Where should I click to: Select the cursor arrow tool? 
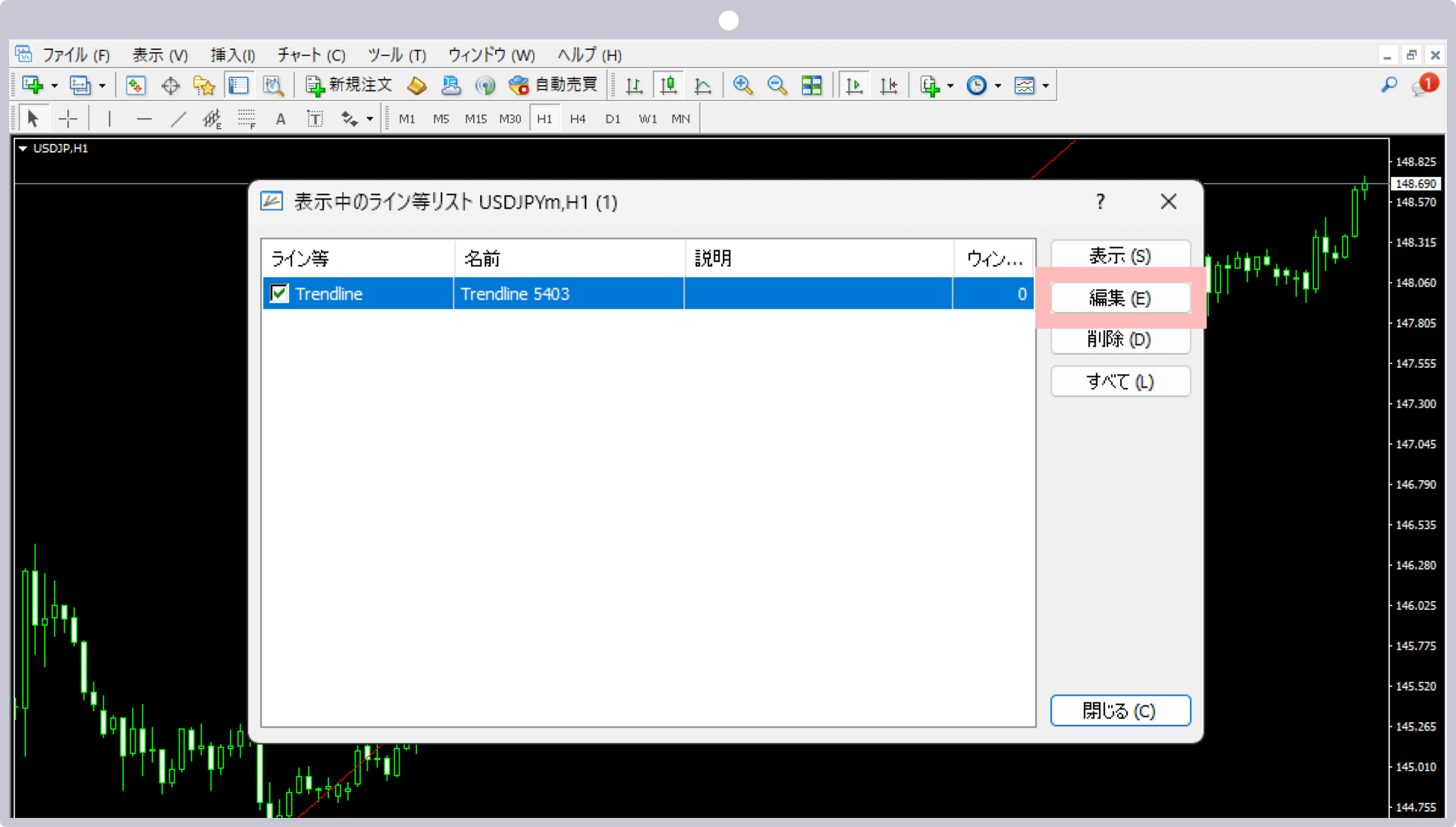point(33,118)
